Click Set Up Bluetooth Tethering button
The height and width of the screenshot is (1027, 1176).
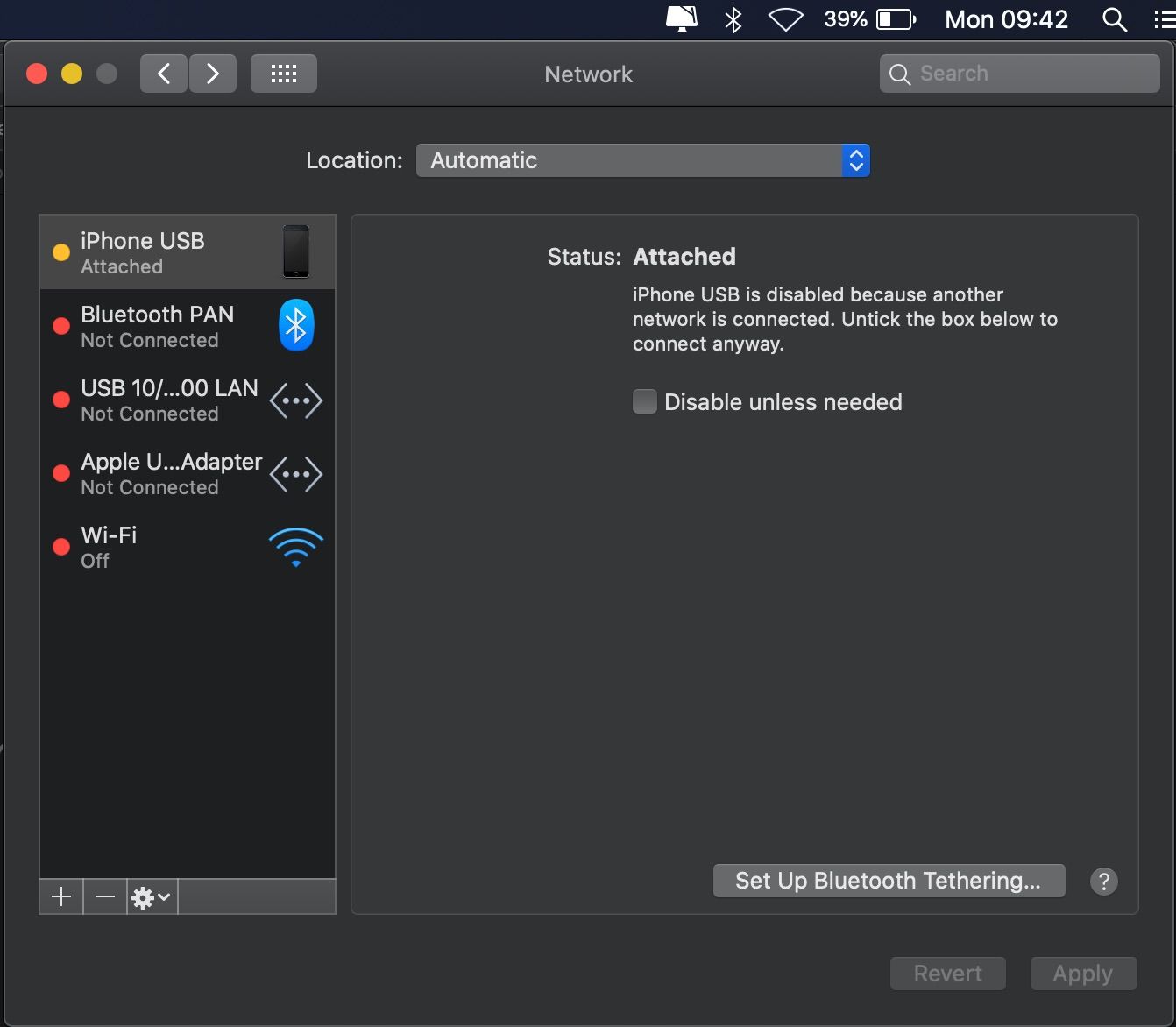(889, 881)
